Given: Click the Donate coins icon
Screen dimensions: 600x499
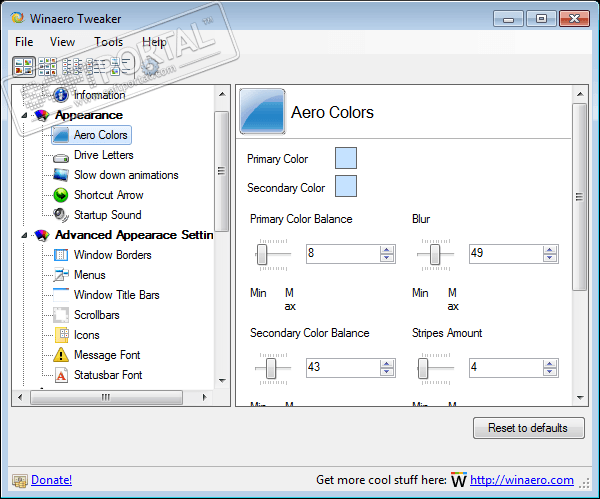Looking at the screenshot, I should 20,481.
